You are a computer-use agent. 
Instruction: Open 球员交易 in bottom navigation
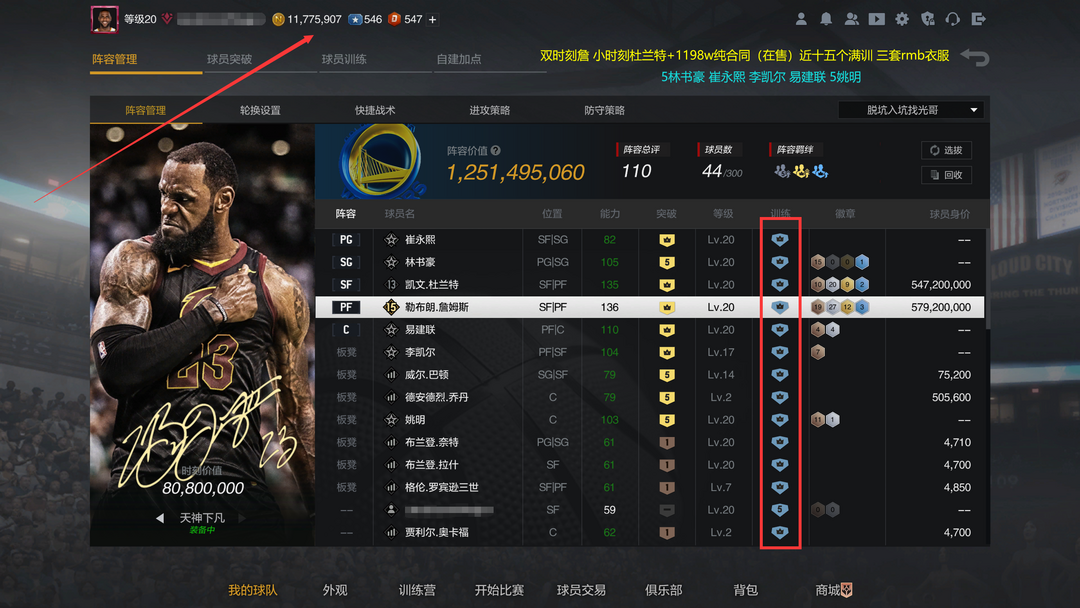[581, 590]
